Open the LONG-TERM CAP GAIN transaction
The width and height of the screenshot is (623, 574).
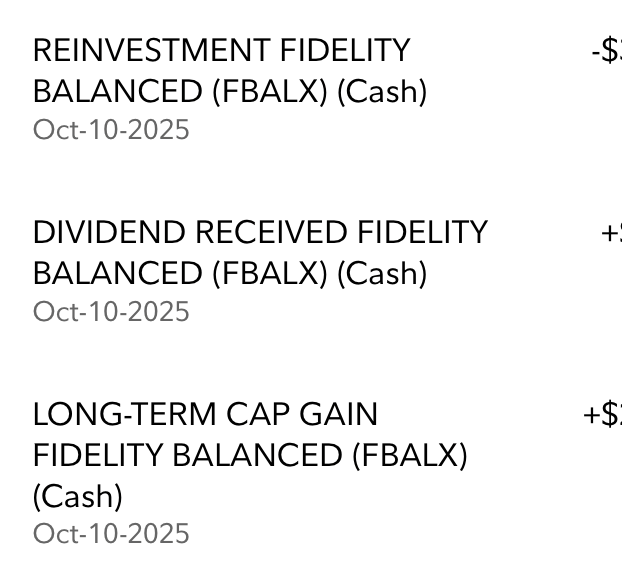click(x=312, y=473)
